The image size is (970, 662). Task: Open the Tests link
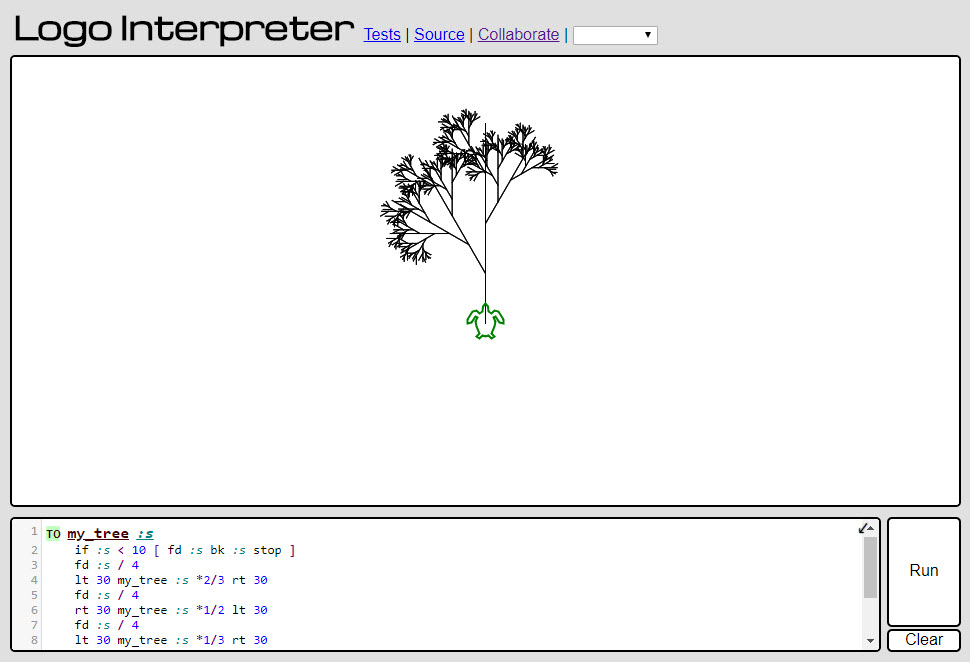[382, 35]
